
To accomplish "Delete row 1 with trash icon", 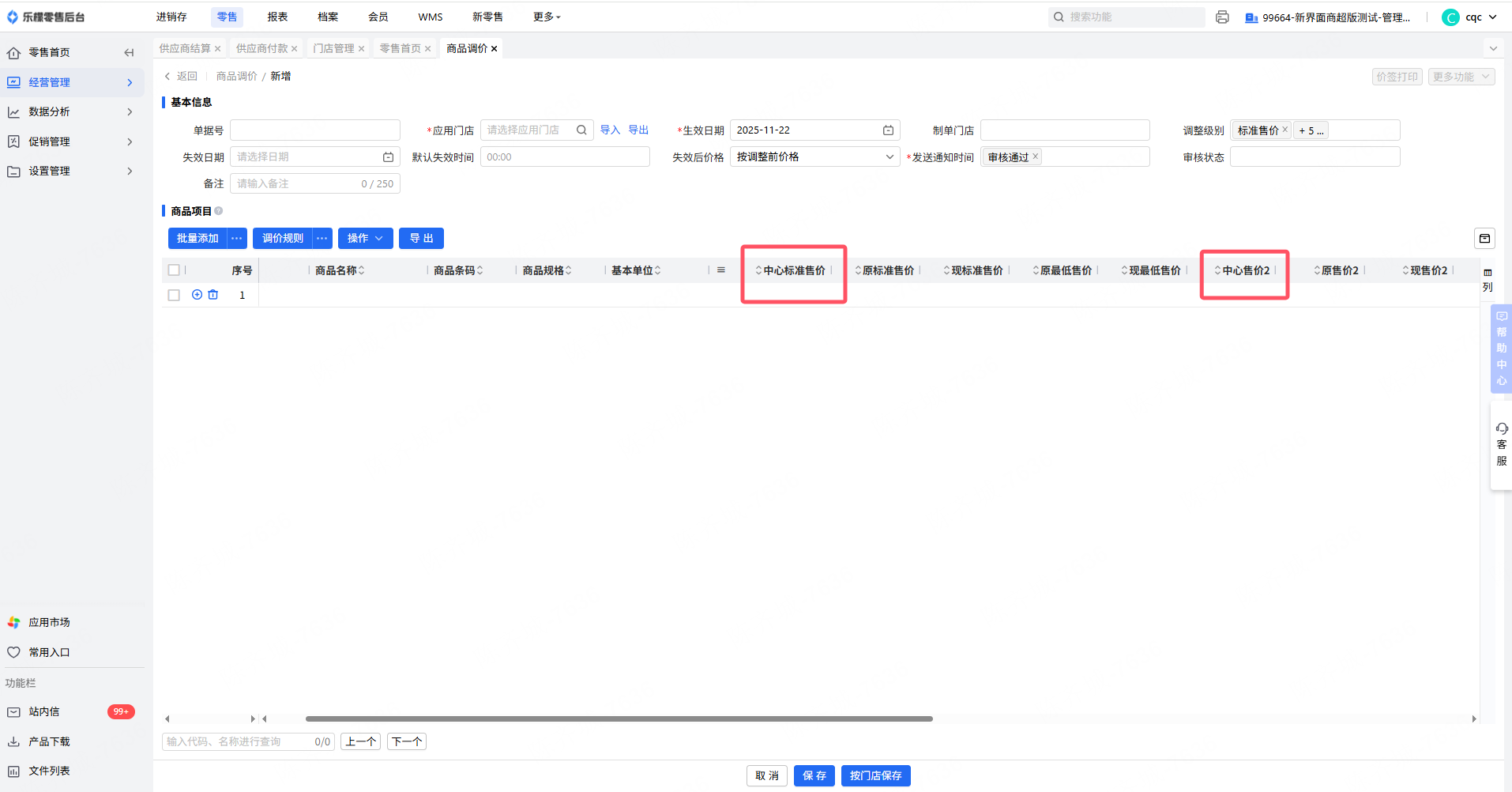I will pos(213,295).
